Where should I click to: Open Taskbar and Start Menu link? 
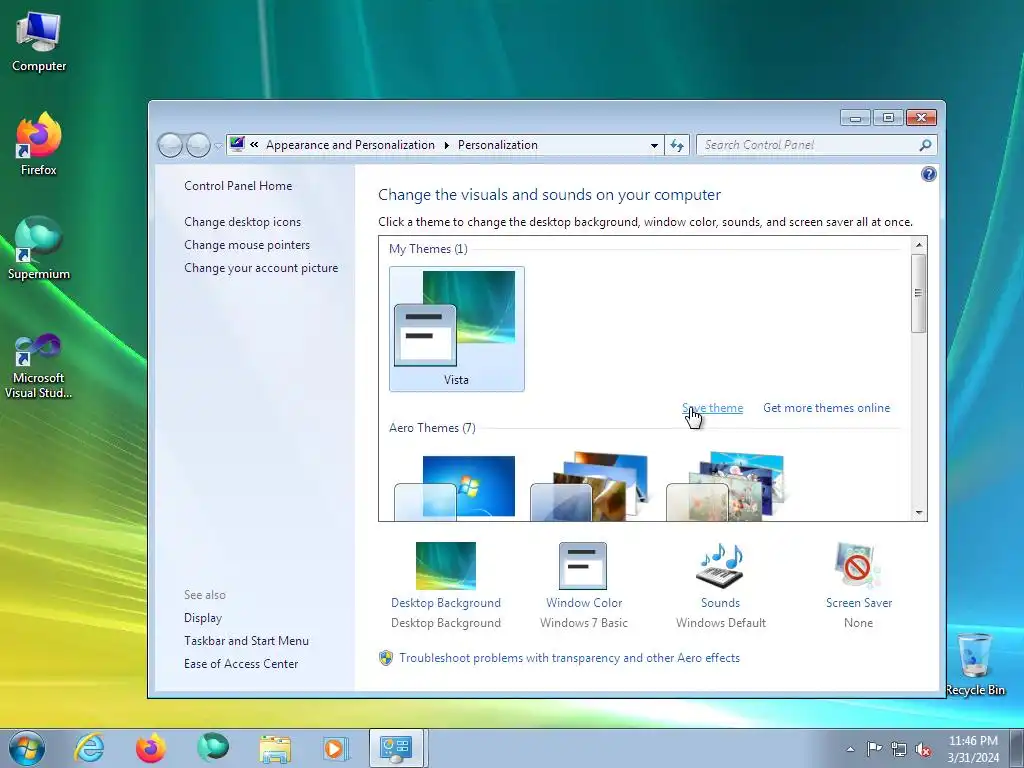click(246, 641)
